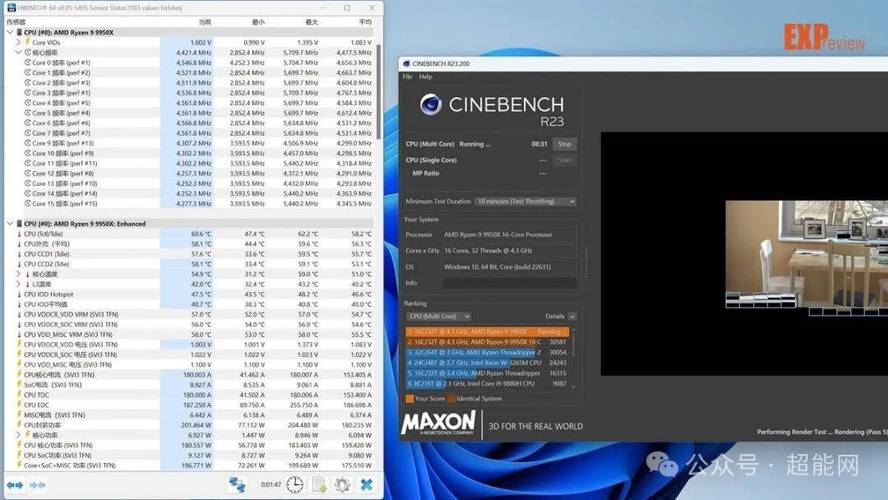
Task: Click the 最小 column header
Action: click(x=258, y=22)
